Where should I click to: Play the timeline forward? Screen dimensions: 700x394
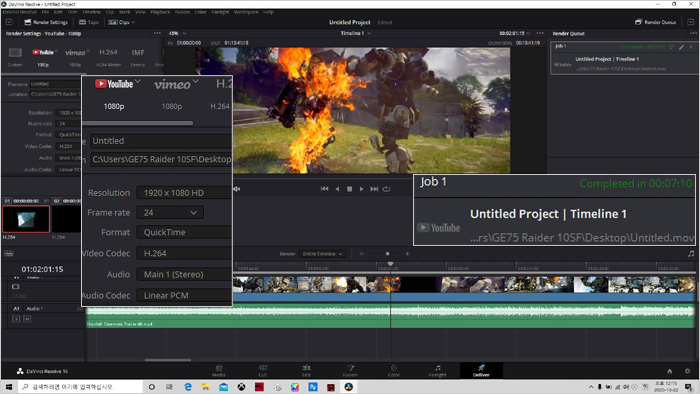pyautogui.click(x=362, y=189)
